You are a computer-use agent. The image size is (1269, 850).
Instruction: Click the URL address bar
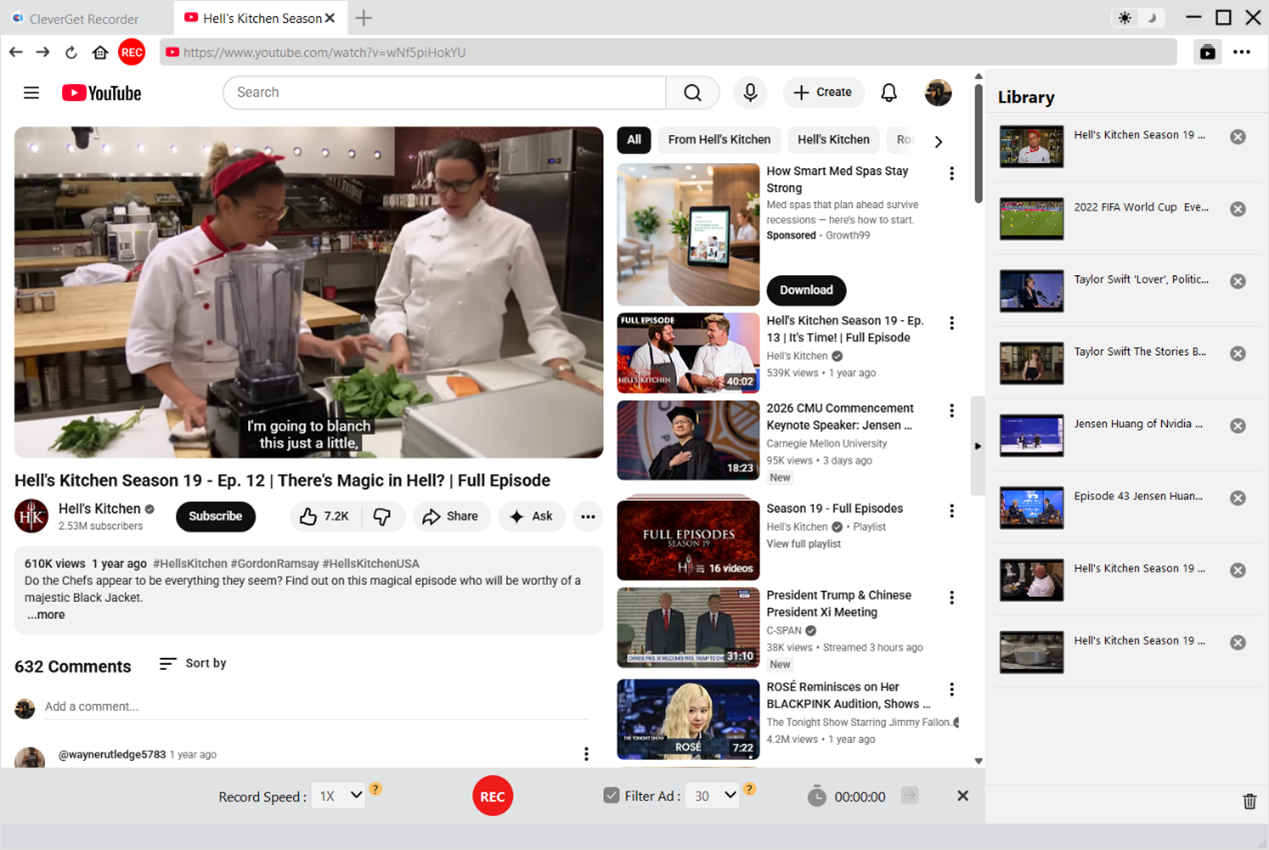[x=668, y=52]
